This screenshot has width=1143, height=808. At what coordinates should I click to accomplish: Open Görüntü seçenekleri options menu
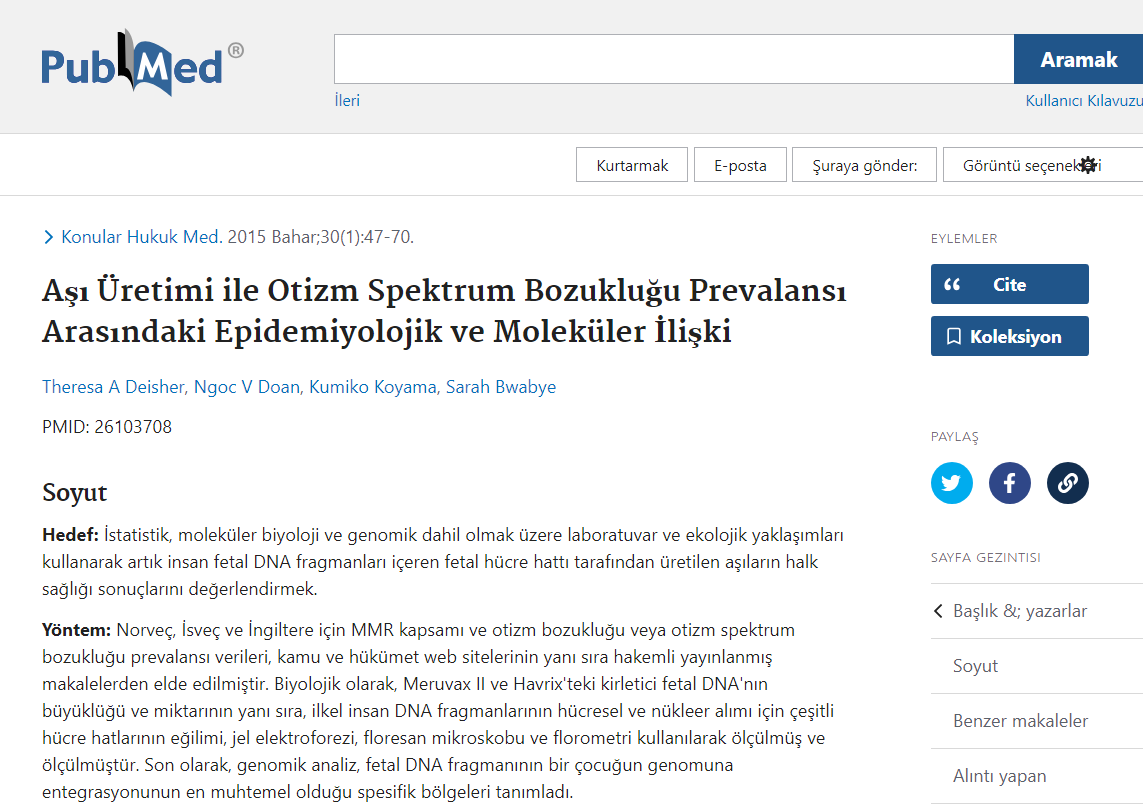pos(1030,165)
